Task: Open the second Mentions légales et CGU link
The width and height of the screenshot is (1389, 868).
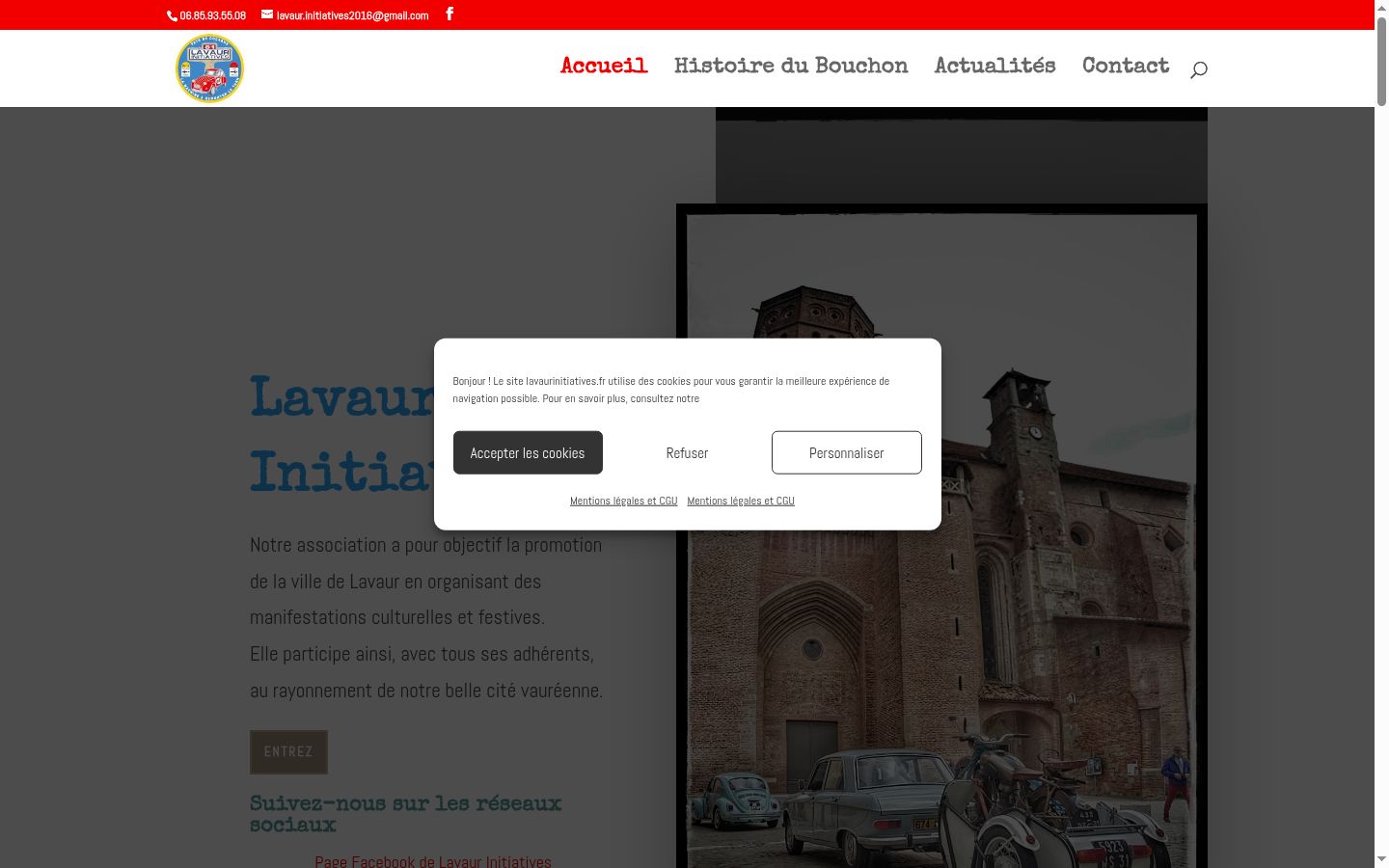Action: 741,501
